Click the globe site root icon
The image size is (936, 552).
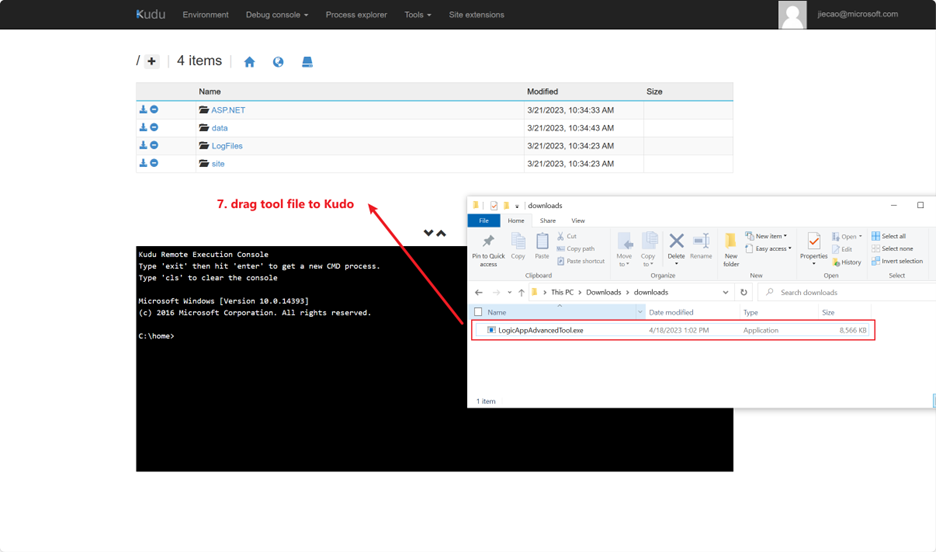278,62
